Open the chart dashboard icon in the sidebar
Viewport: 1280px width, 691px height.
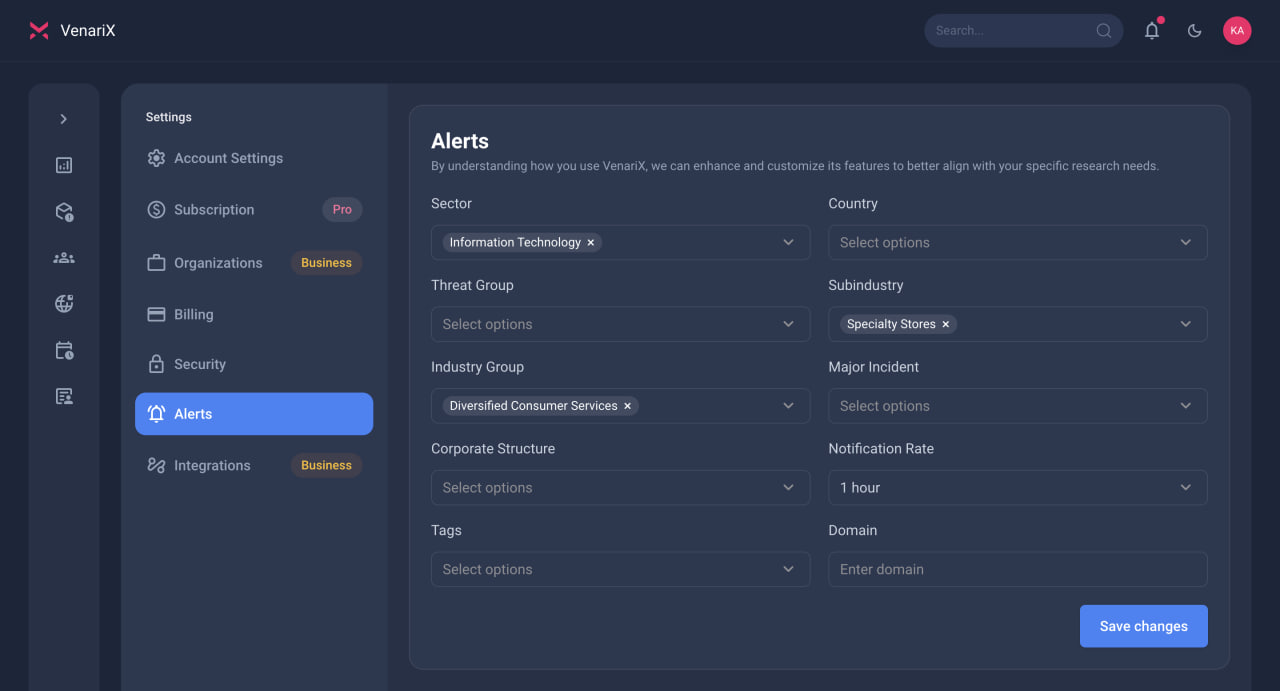(64, 165)
